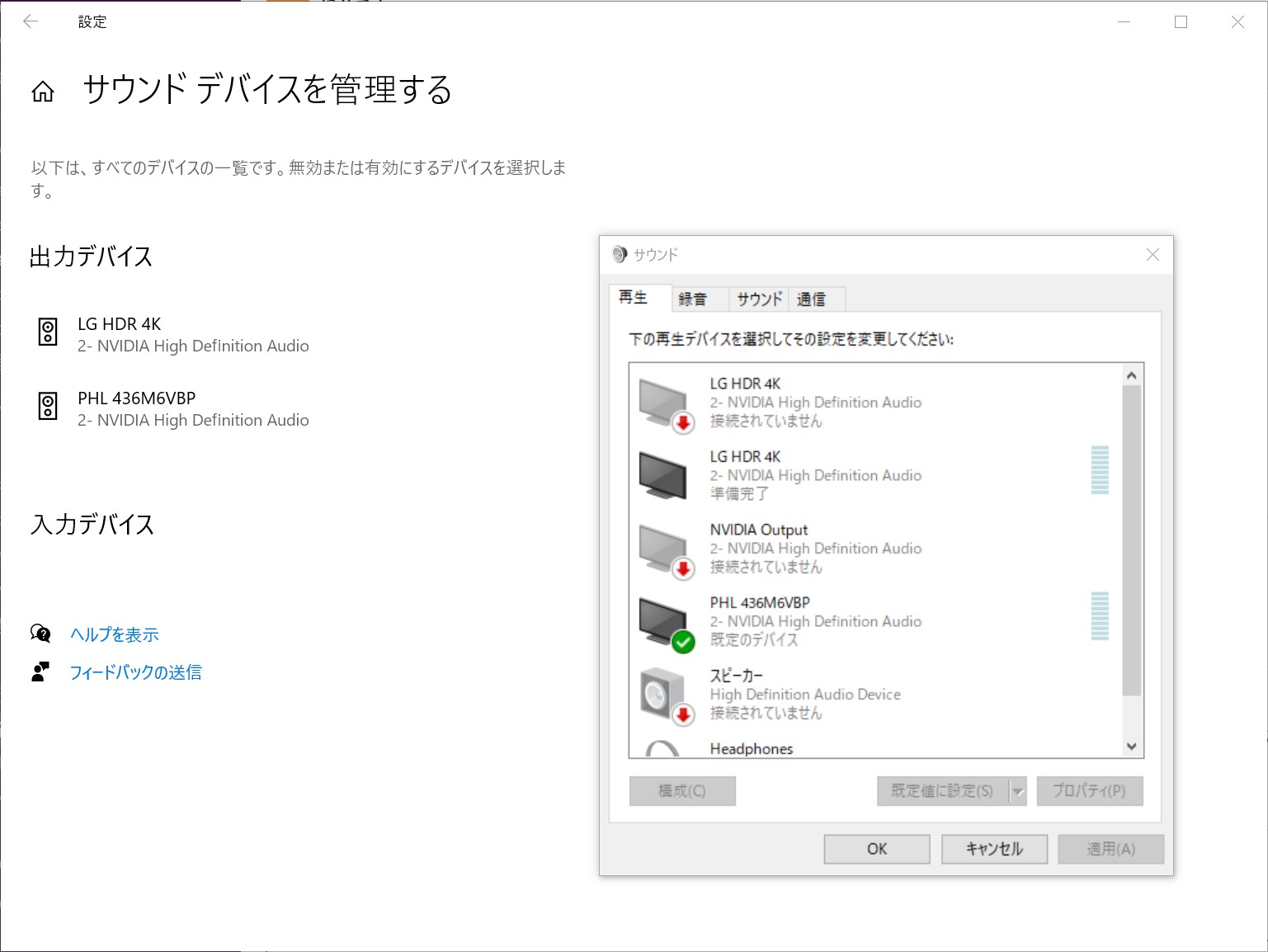1268x952 pixels.
Task: Select the High Definition Audio speaker icon
Action: point(661,694)
